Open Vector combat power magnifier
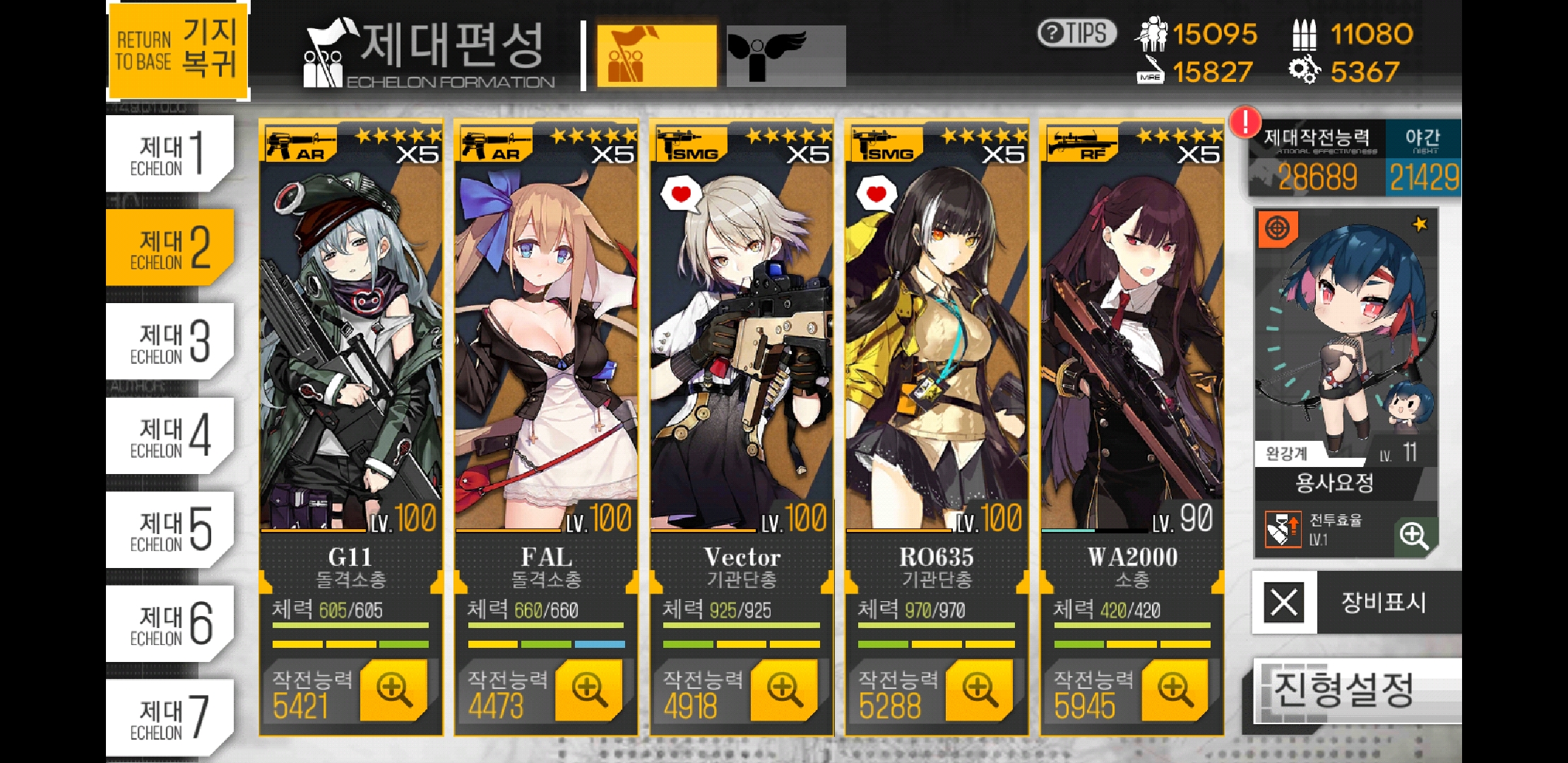The width and height of the screenshot is (1568, 763). coord(785,690)
